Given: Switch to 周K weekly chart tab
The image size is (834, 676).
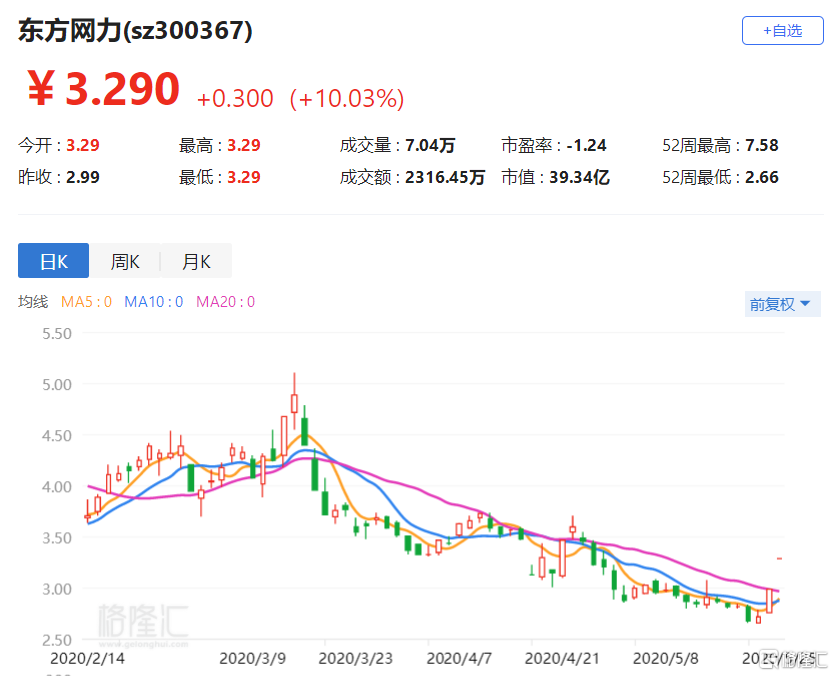Looking at the screenshot, I should (x=125, y=261).
